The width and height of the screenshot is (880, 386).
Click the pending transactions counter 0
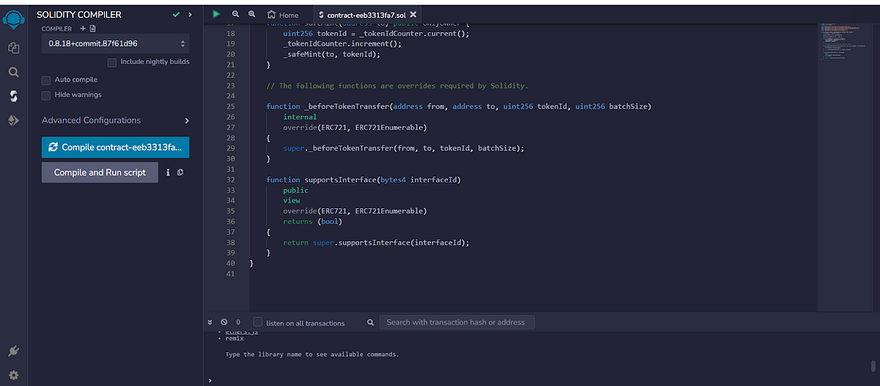click(x=238, y=322)
